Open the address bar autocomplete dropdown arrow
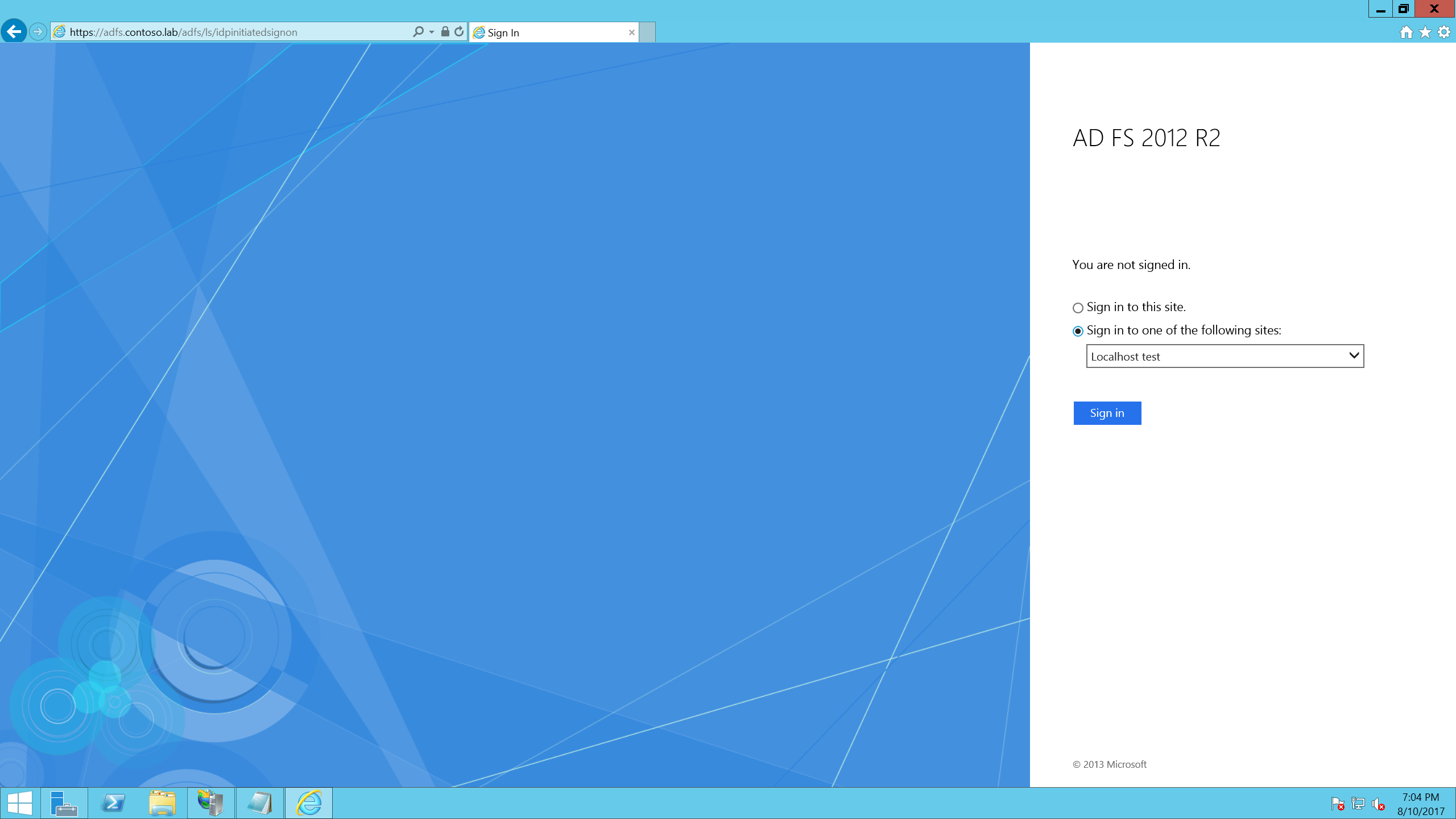The width and height of the screenshot is (1456, 819). tap(432, 32)
